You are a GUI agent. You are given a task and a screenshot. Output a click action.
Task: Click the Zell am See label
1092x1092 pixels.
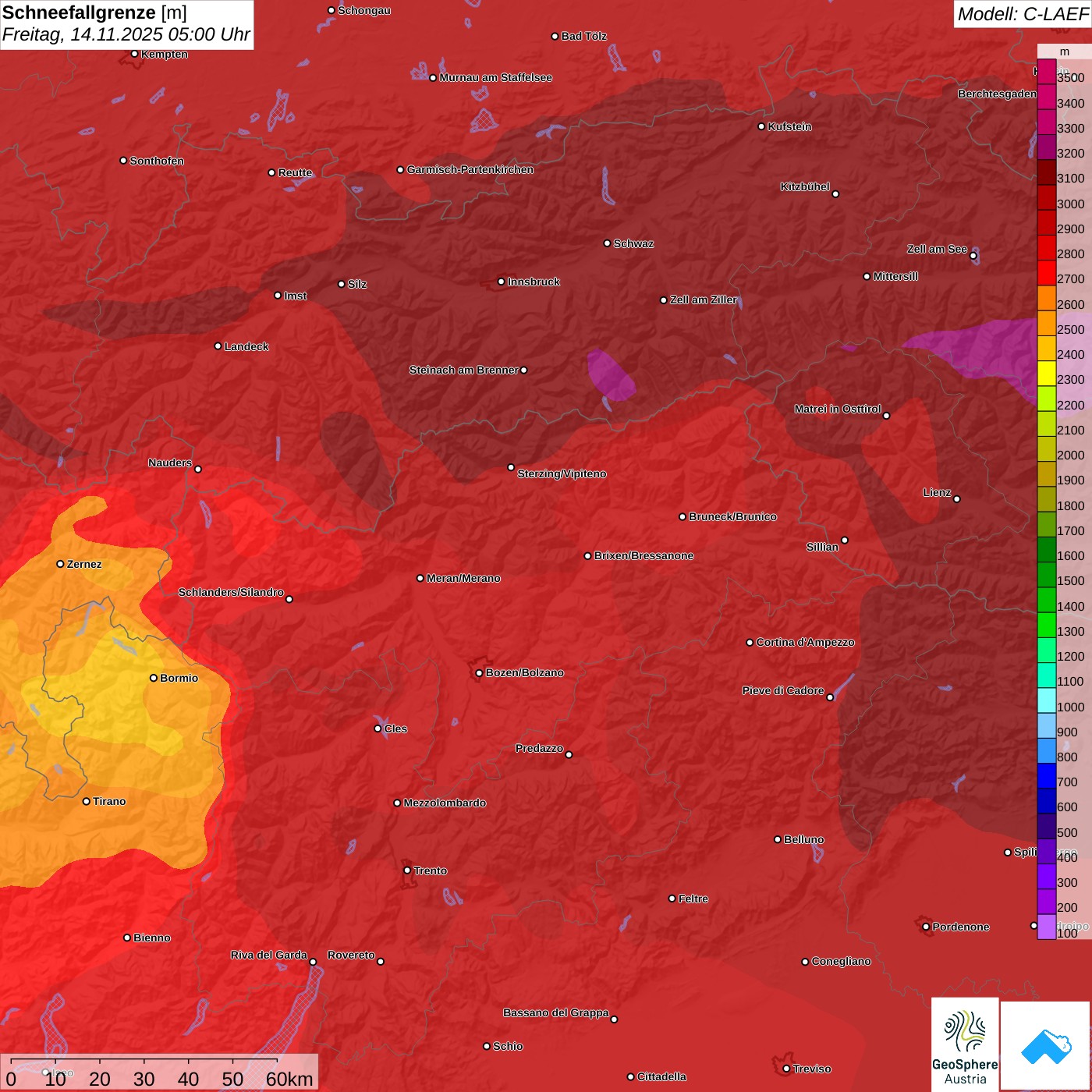937,249
